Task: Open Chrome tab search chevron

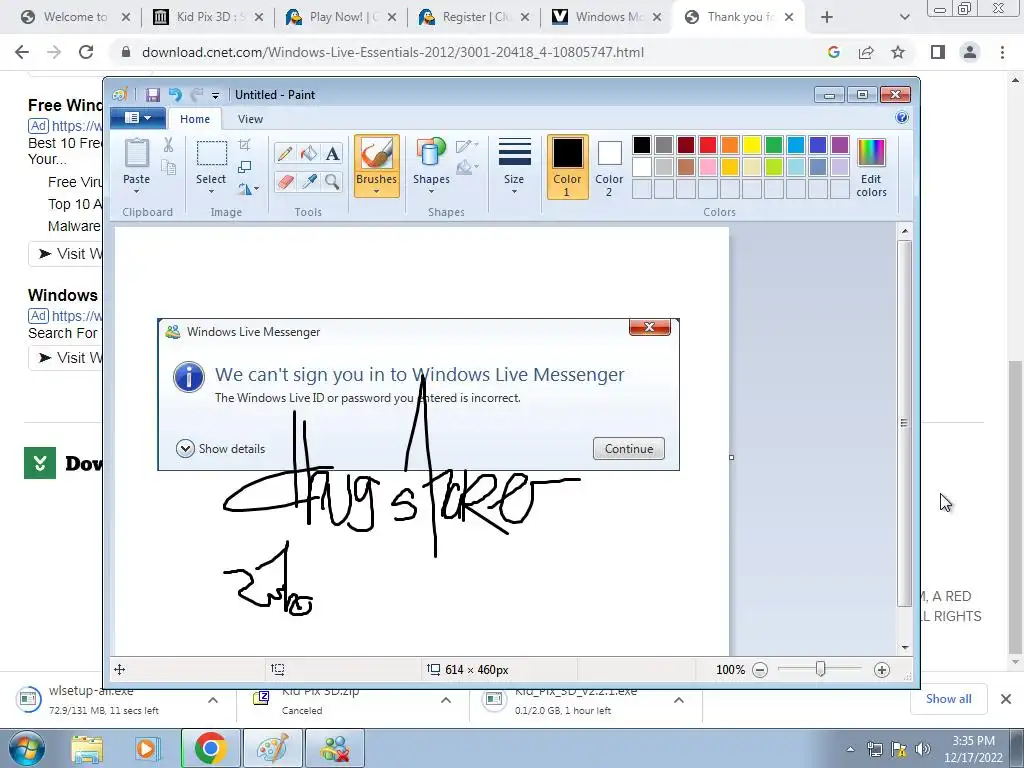Action: (x=904, y=17)
